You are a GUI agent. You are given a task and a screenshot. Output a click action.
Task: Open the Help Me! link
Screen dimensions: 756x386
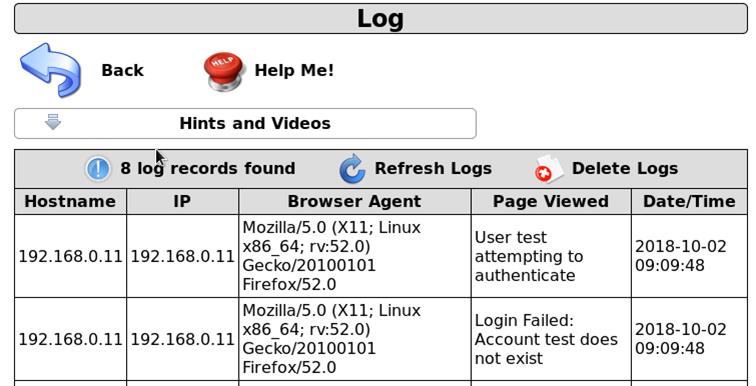(294, 70)
